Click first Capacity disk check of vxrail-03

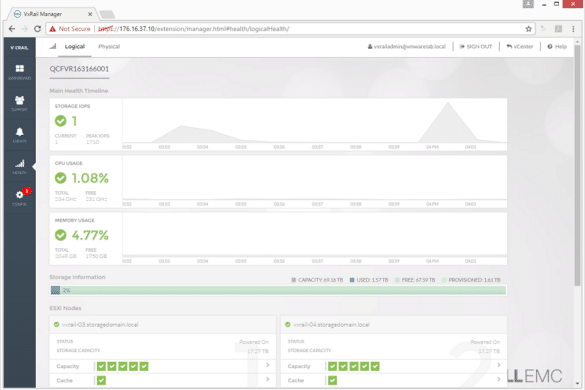tap(101, 366)
